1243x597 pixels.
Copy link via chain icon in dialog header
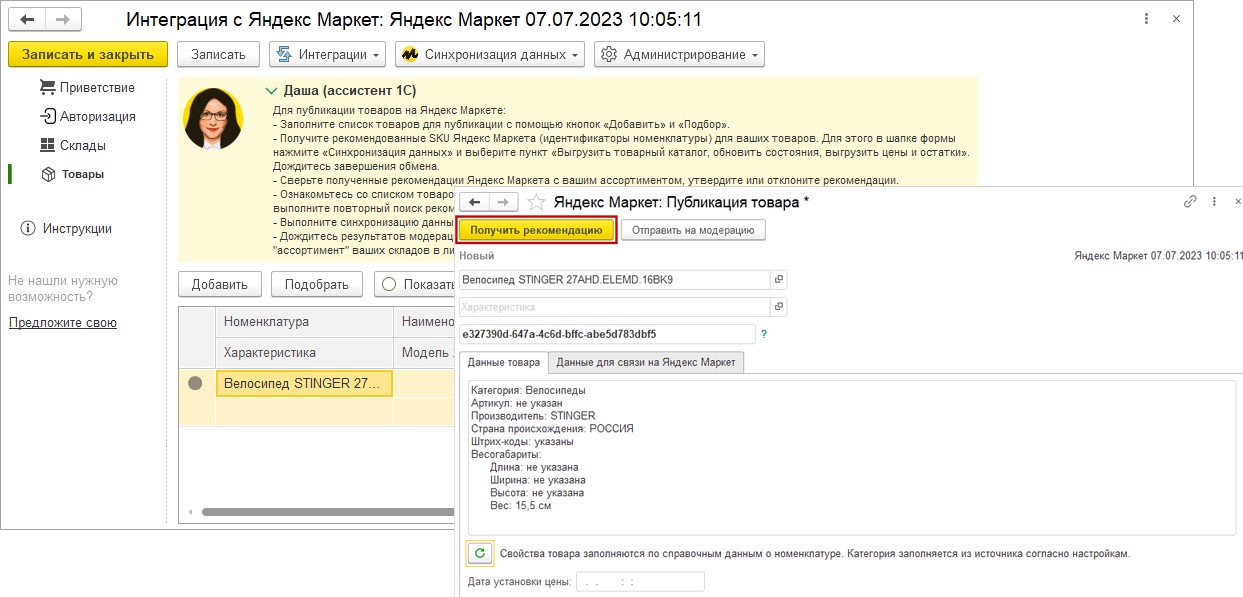[1190, 201]
